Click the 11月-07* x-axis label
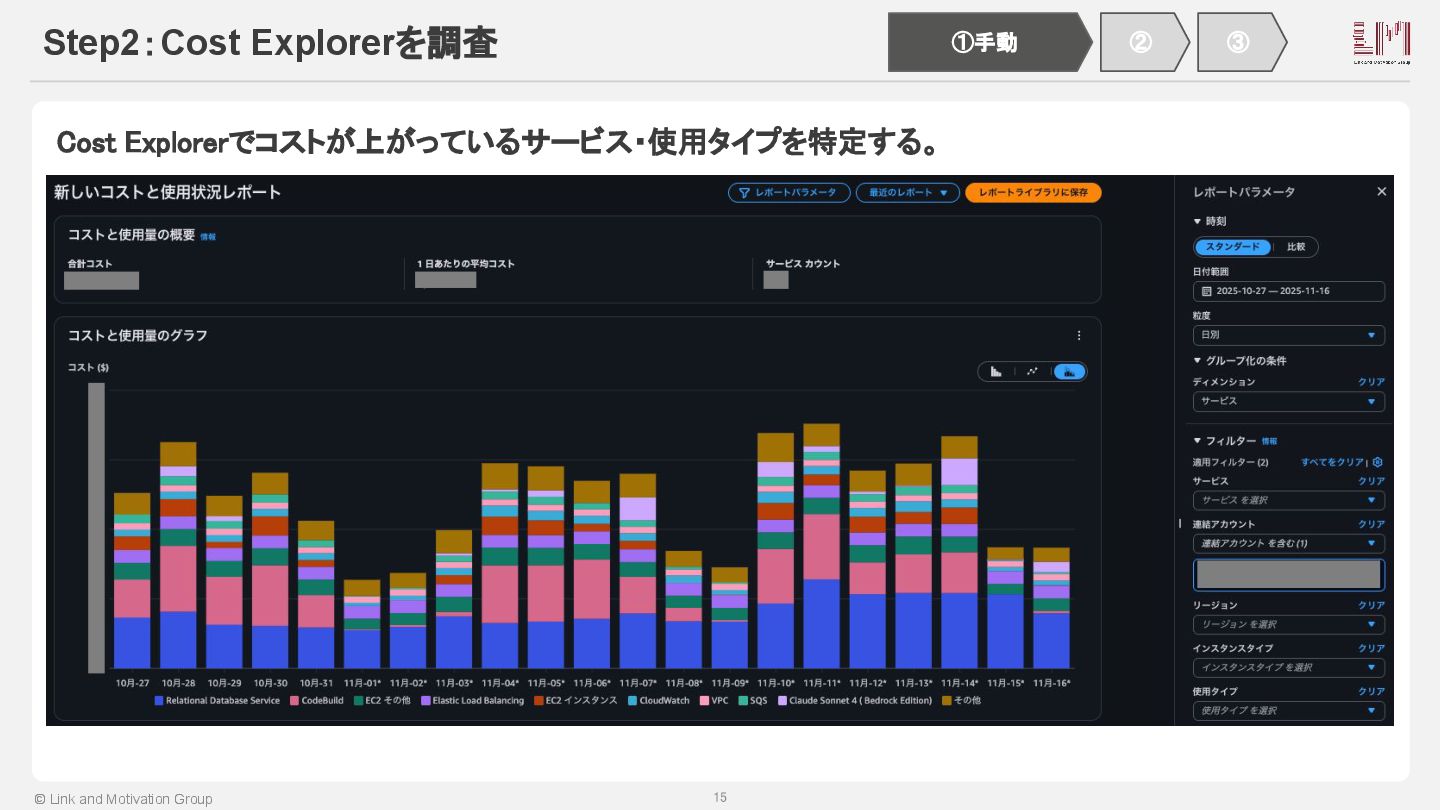The height and width of the screenshot is (810, 1440). [x=637, y=683]
